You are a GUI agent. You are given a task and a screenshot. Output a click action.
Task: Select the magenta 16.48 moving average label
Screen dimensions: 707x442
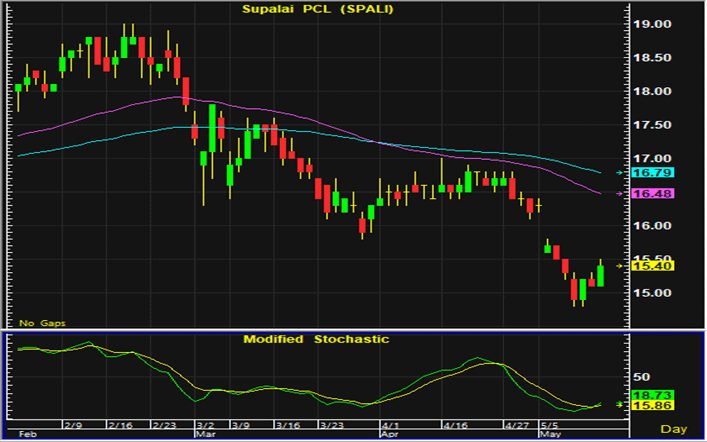[653, 194]
